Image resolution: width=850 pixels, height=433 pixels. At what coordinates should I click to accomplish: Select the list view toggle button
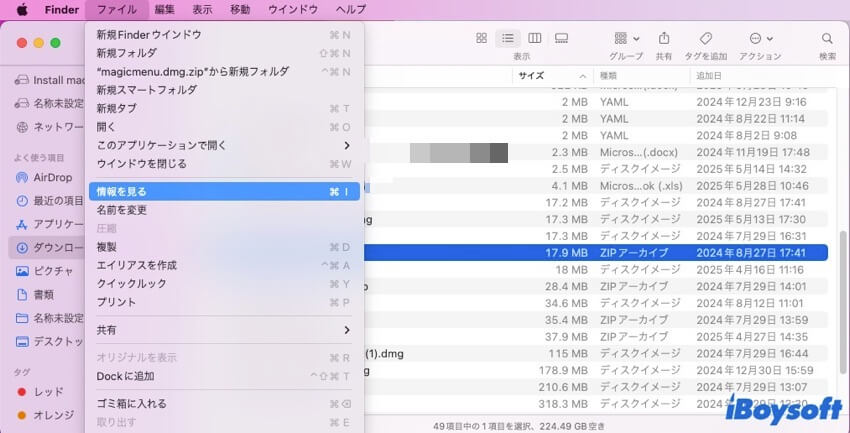(x=508, y=38)
